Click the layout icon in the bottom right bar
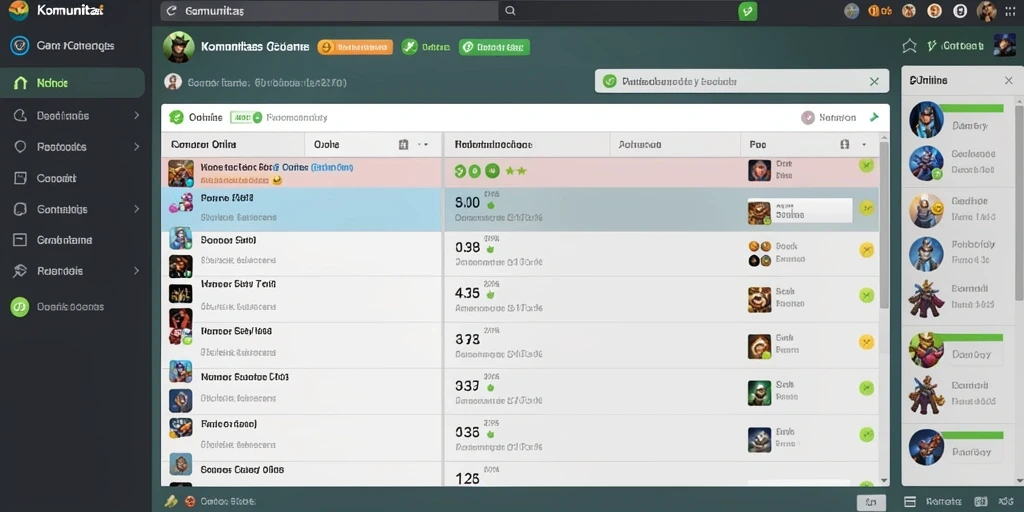This screenshot has height=512, width=1024. click(910, 502)
